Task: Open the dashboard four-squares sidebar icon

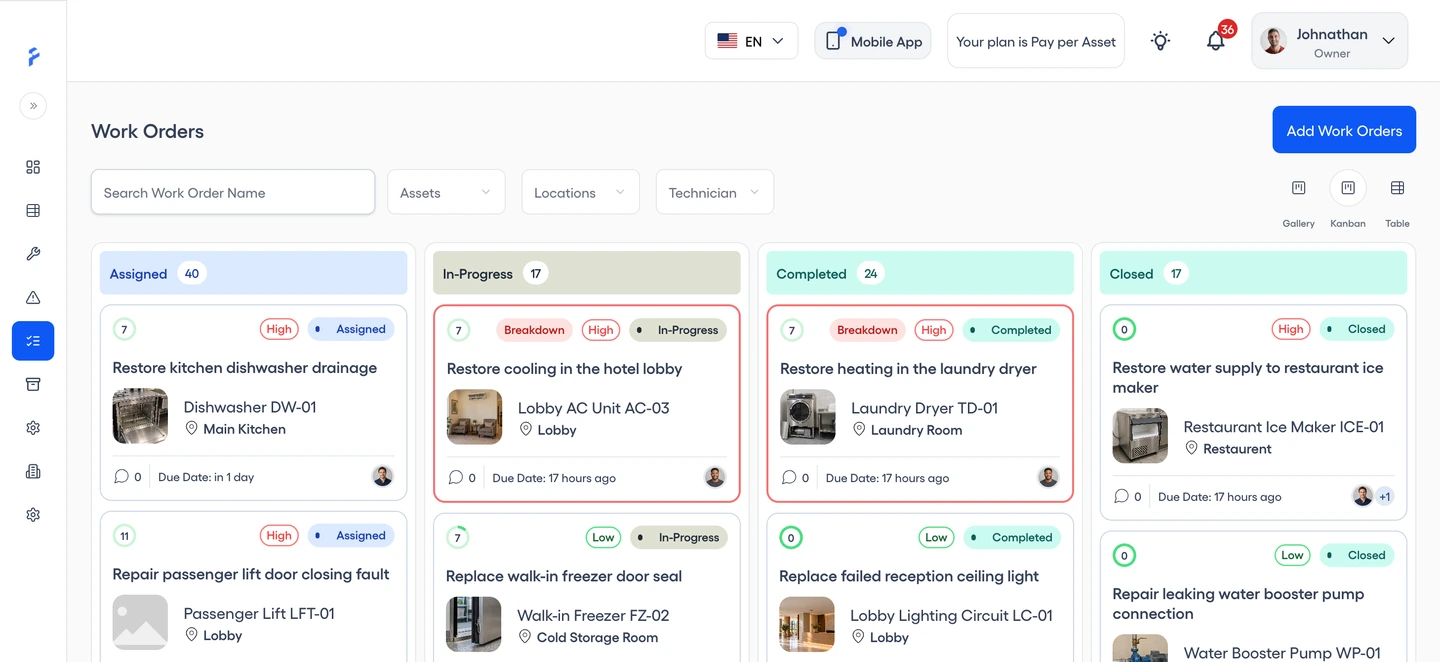Action: pos(33,167)
